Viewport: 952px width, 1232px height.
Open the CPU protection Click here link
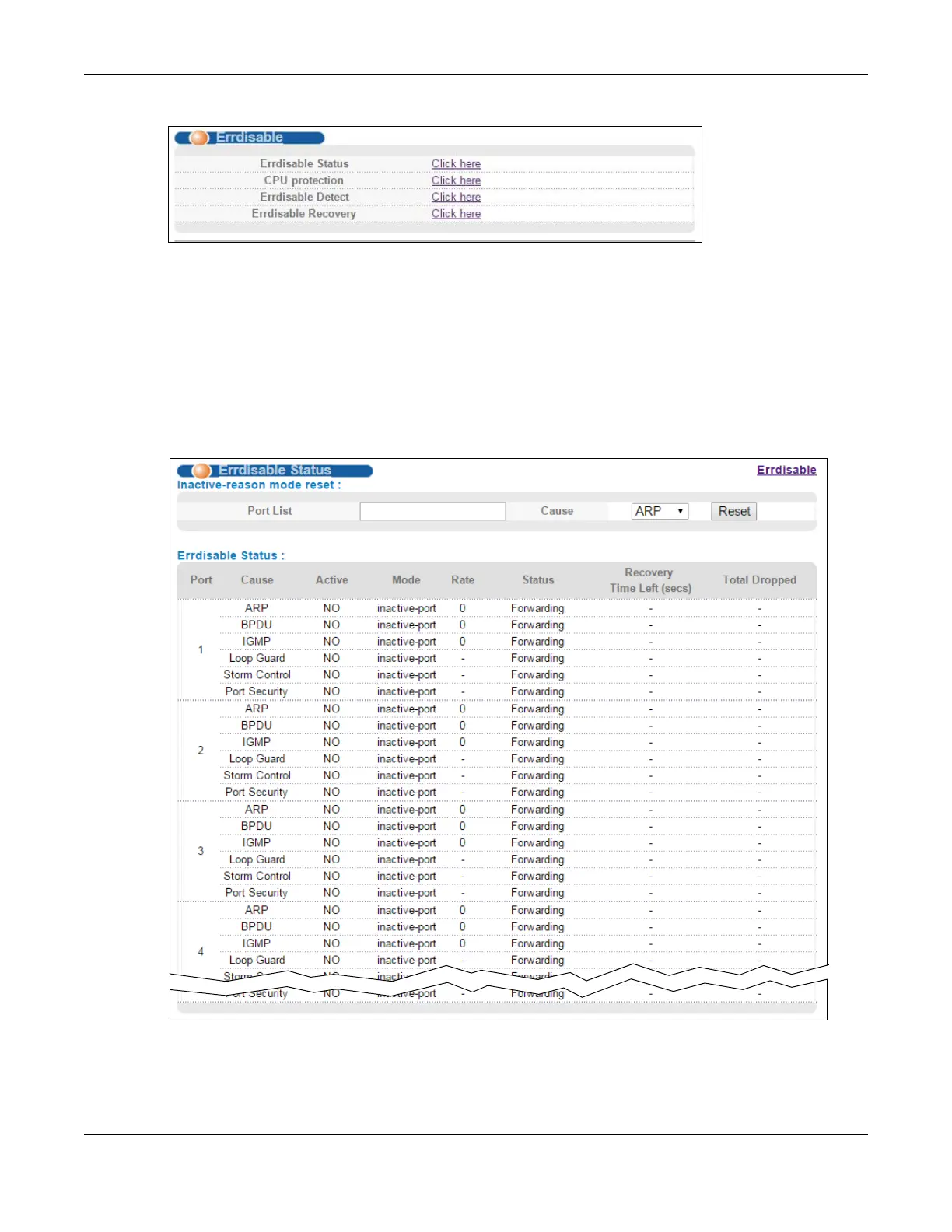[x=456, y=180]
